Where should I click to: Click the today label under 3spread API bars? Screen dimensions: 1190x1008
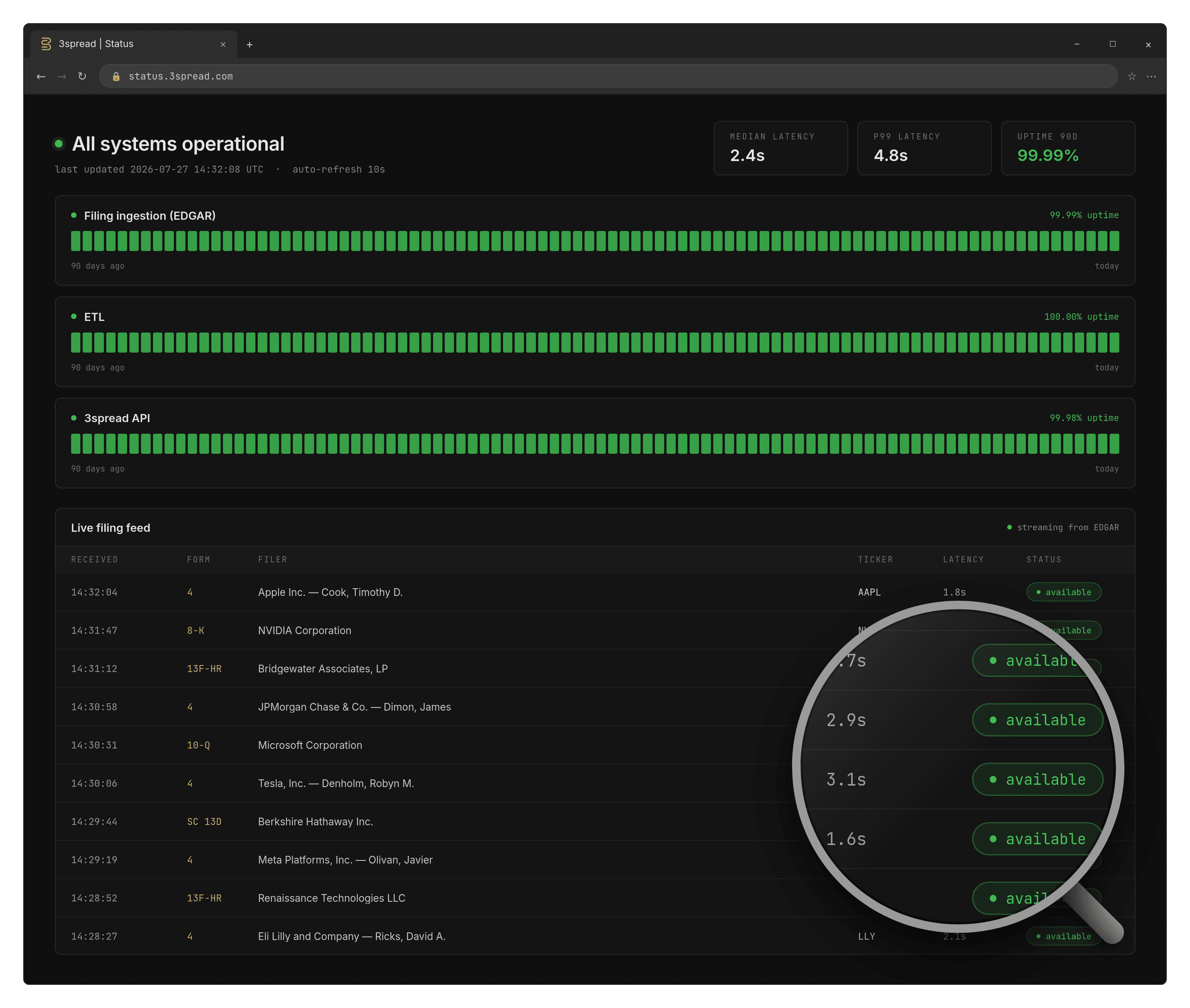tap(1107, 469)
